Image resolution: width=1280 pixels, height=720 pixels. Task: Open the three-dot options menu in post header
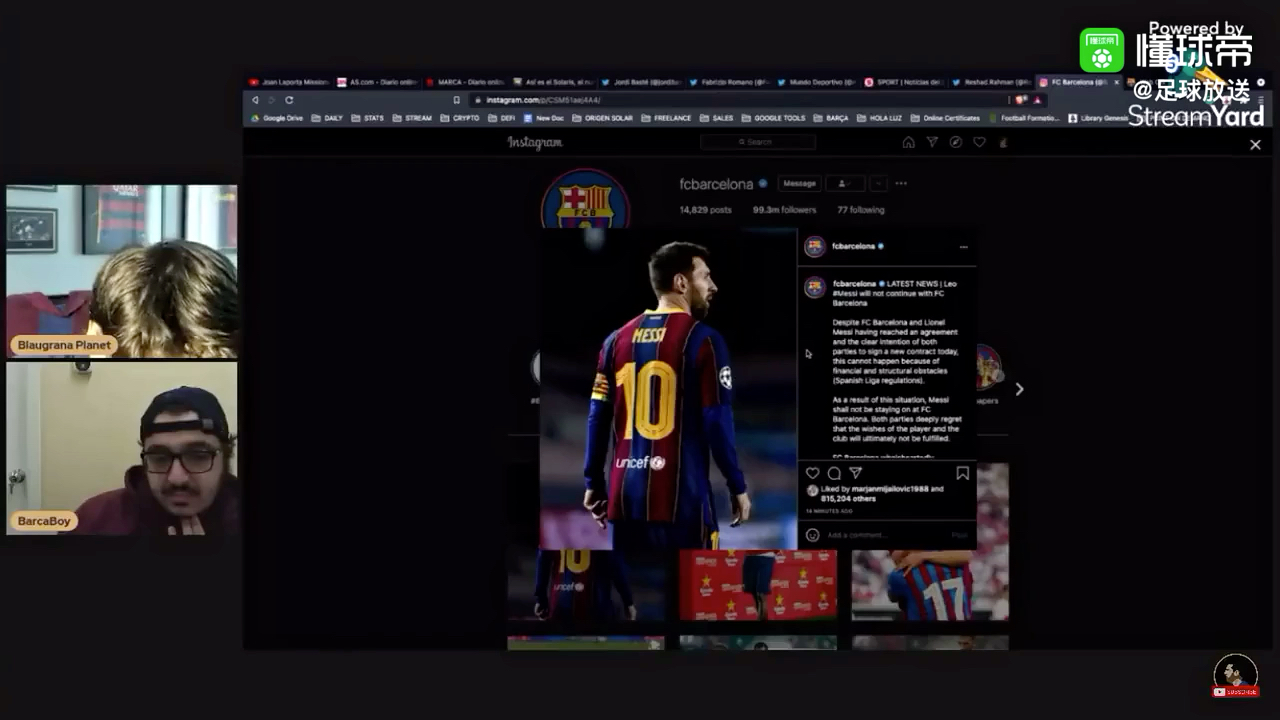click(x=963, y=246)
